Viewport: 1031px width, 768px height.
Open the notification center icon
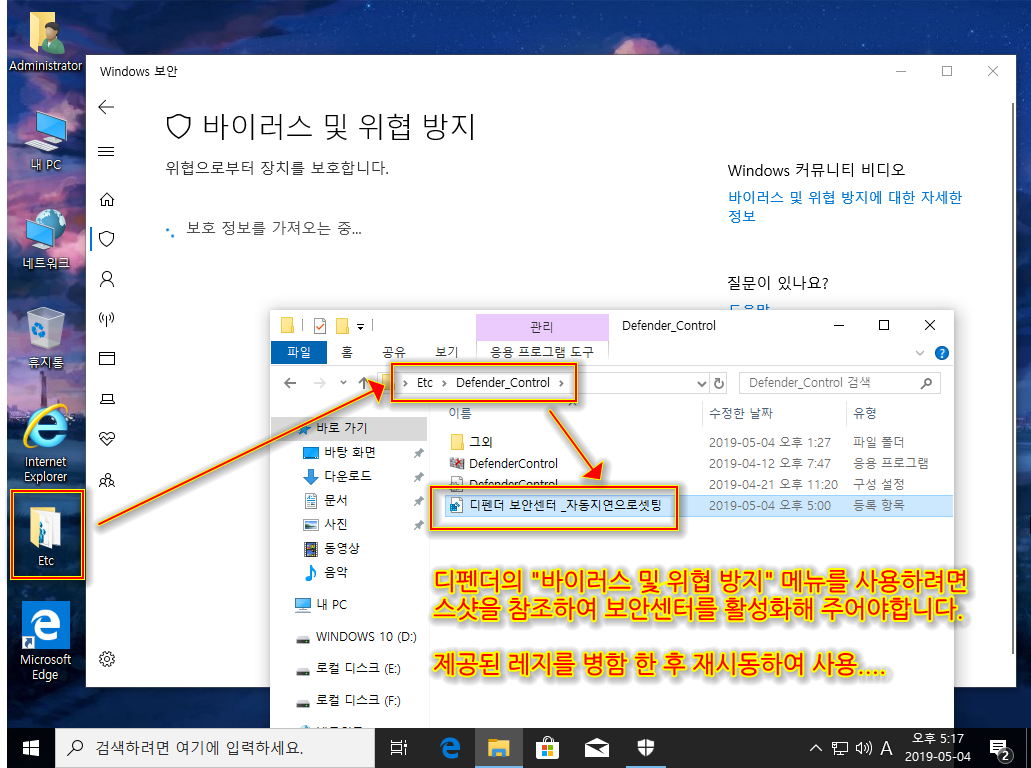(x=1000, y=748)
